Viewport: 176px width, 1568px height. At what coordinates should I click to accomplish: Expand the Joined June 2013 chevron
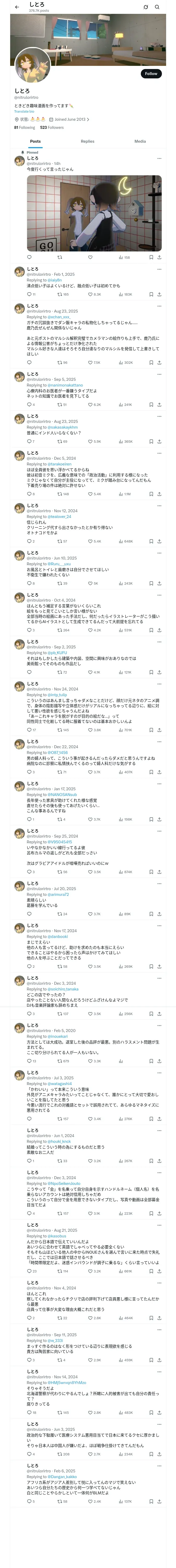point(88,119)
